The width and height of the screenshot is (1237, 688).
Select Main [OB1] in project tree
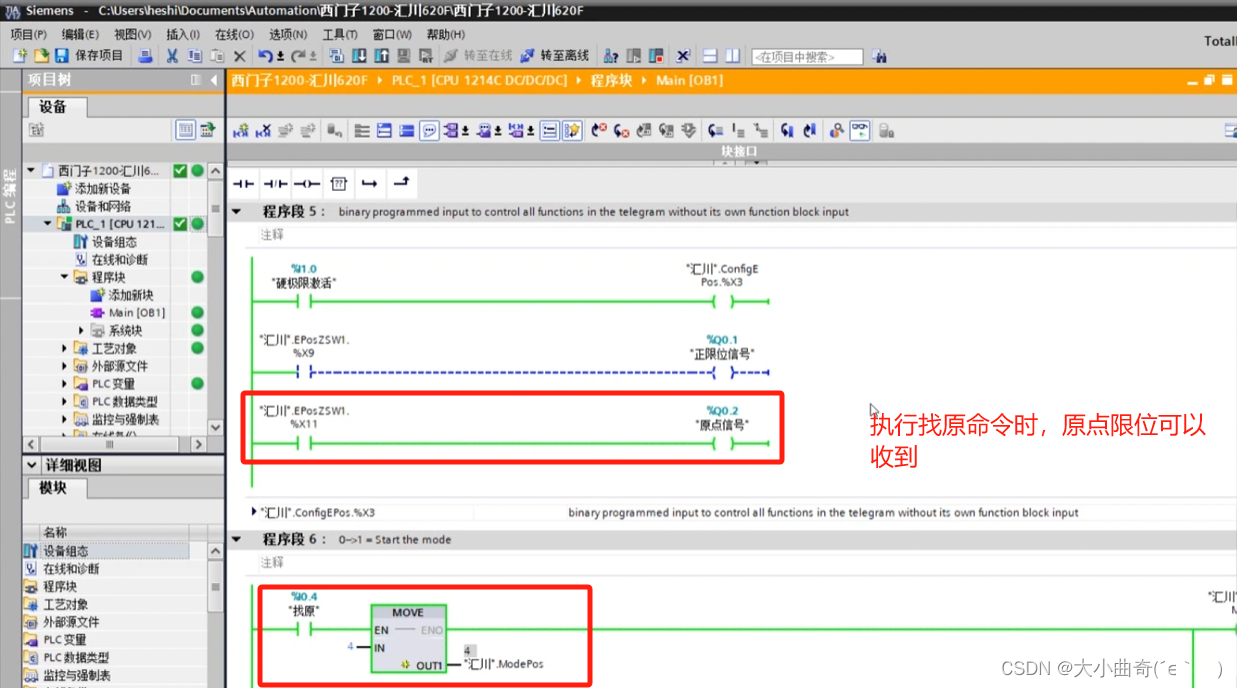point(137,313)
